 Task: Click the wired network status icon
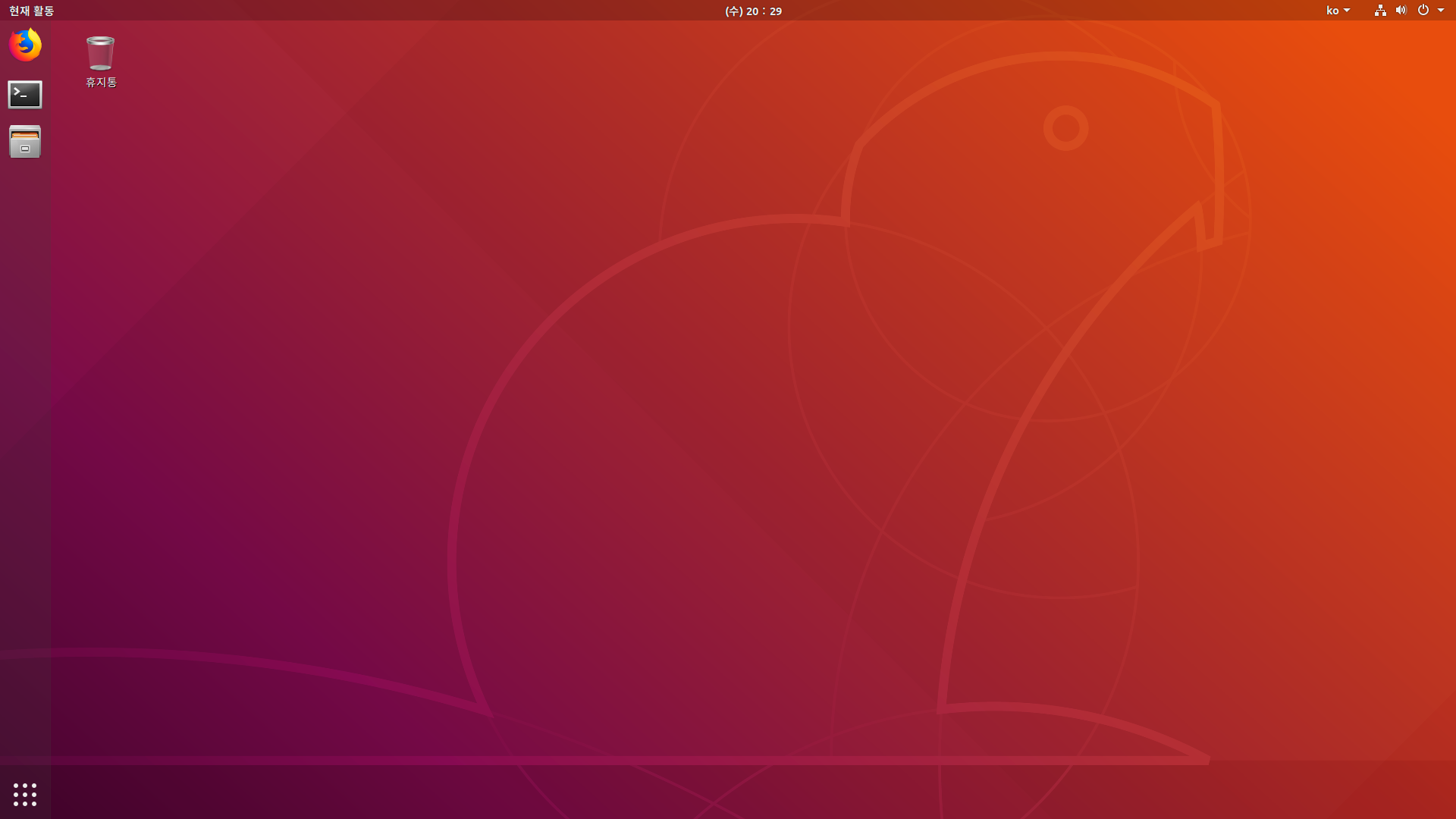pyautogui.click(x=1380, y=11)
